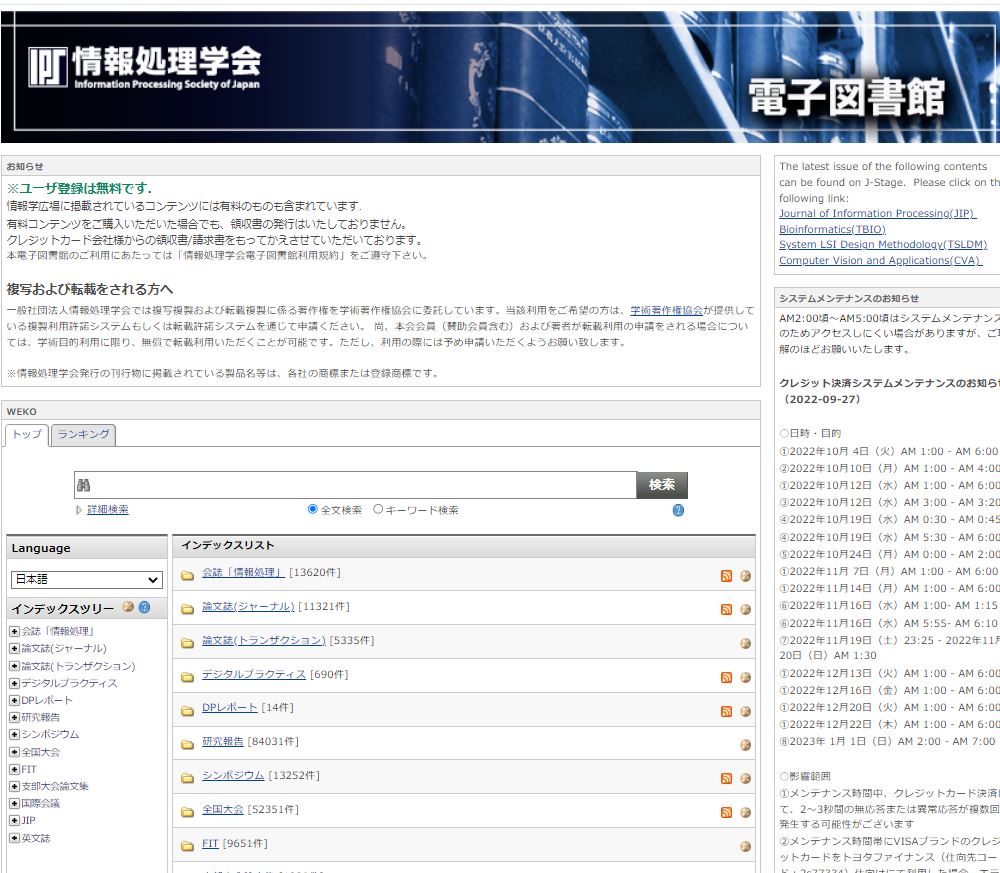Expand DPレポート tree node
1000x873 pixels.
tap(14, 700)
